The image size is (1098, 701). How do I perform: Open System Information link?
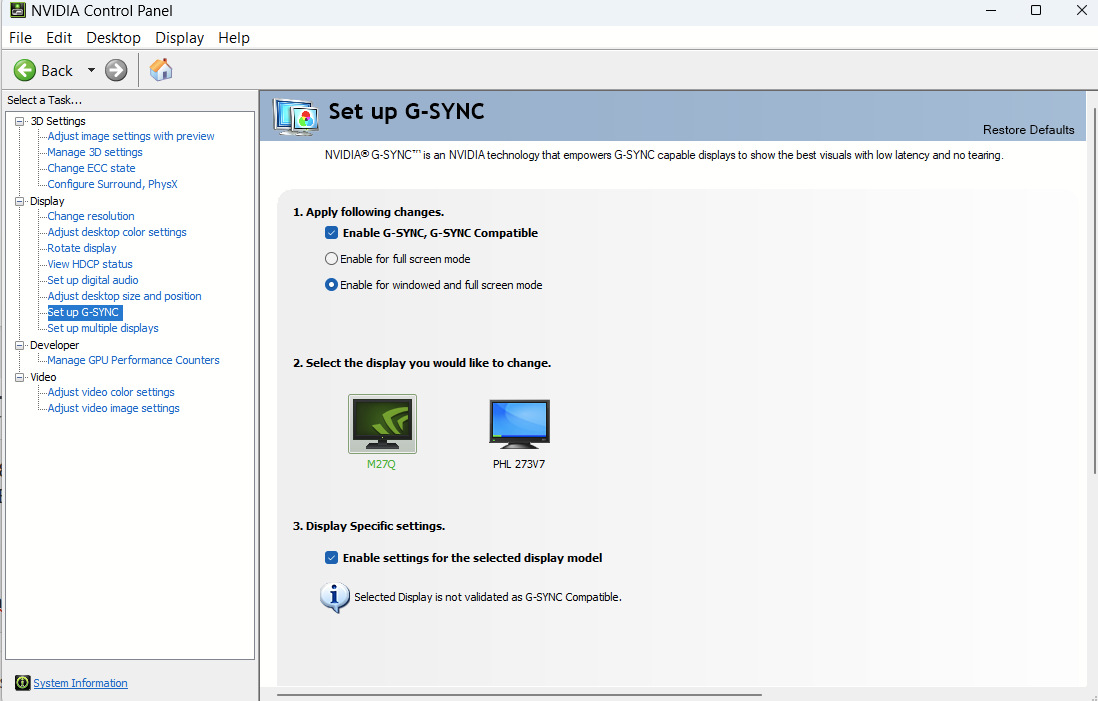[x=80, y=683]
